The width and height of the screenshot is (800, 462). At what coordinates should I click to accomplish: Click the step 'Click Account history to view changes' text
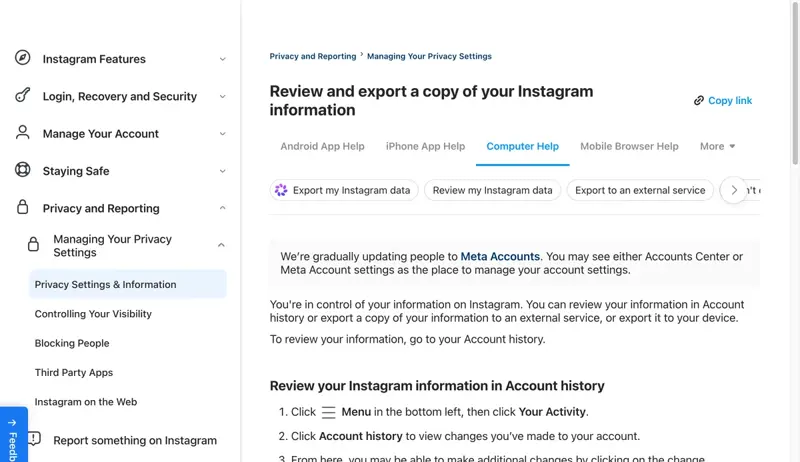tap(465, 437)
